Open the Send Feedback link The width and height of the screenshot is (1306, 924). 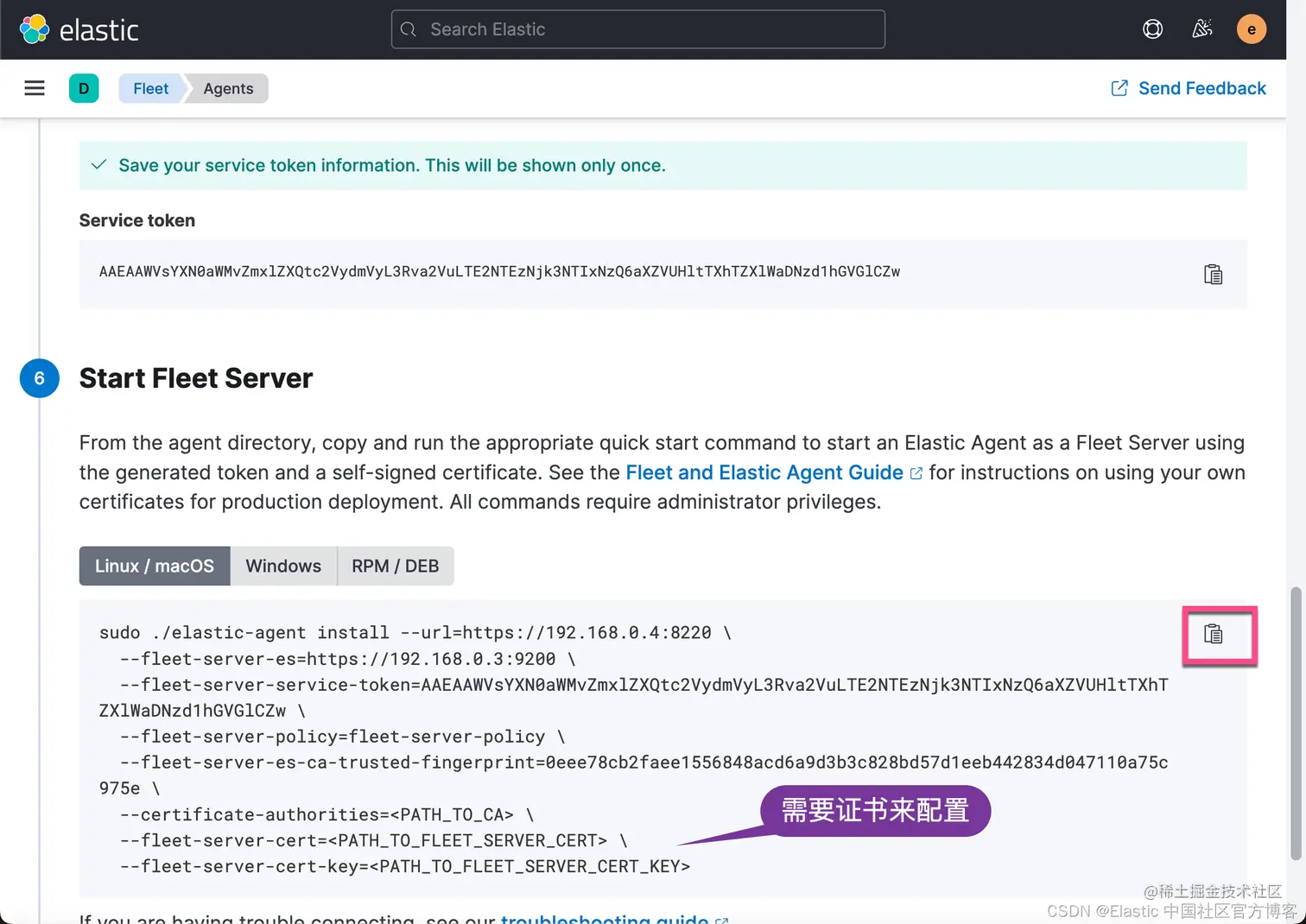click(1201, 88)
